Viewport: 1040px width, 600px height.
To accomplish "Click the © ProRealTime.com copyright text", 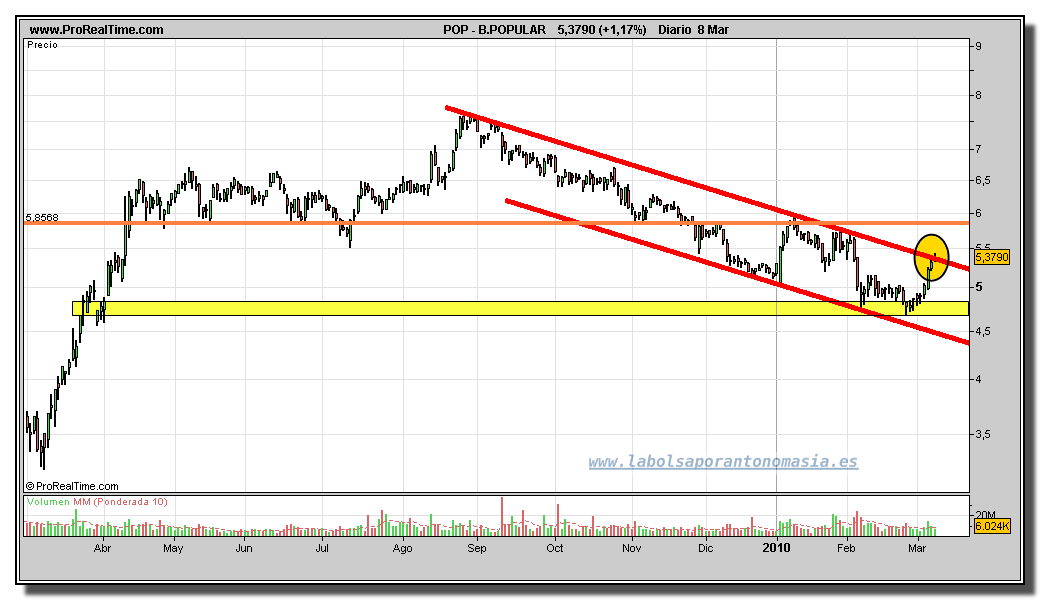I will [x=71, y=485].
